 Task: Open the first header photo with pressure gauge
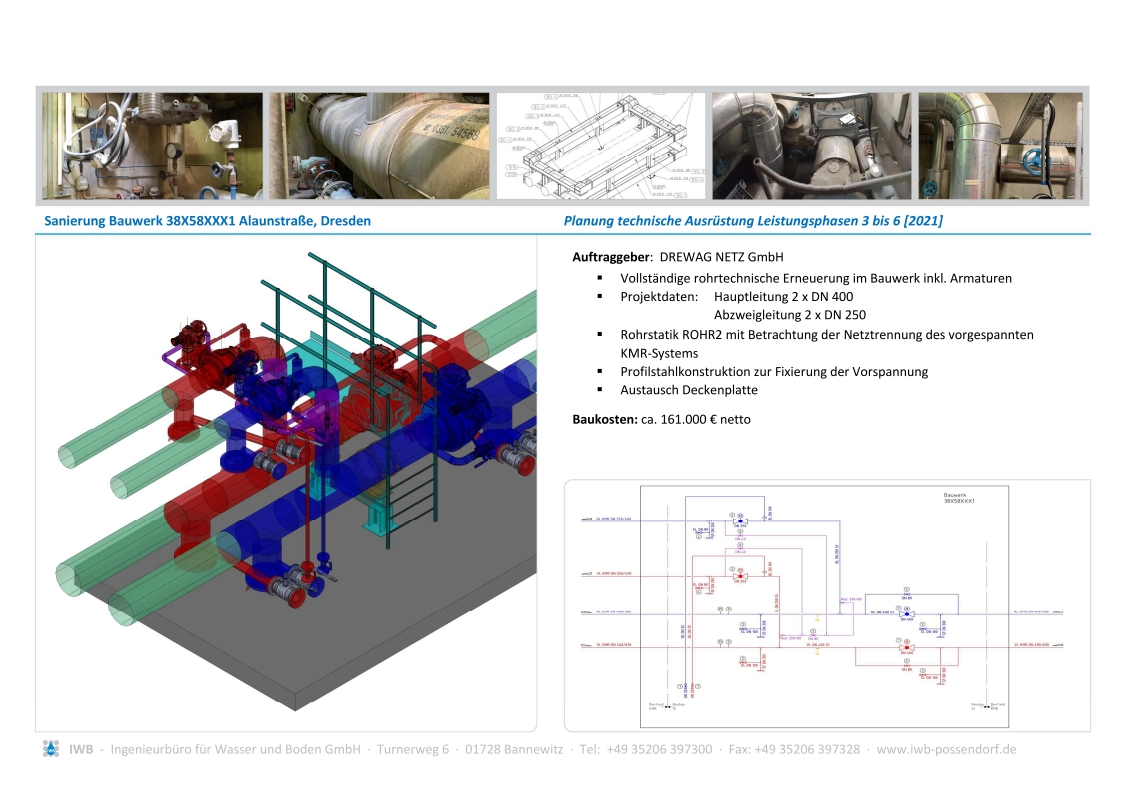click(152, 146)
